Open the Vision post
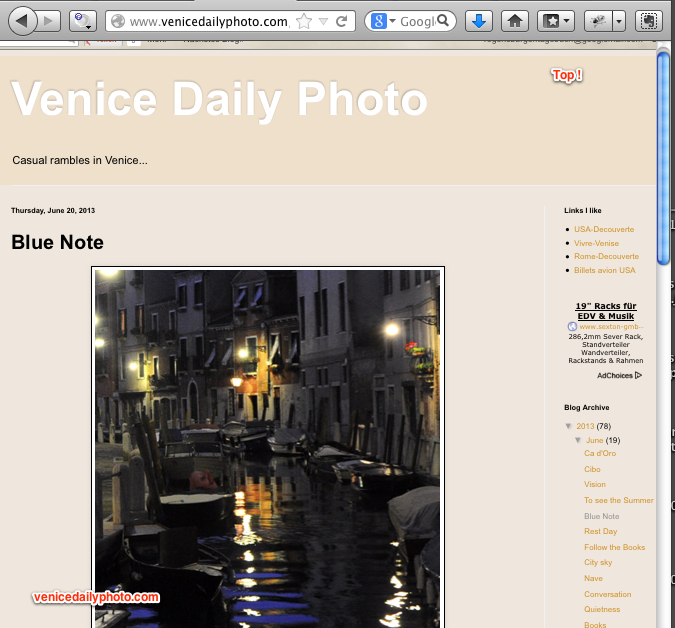This screenshot has height=628, width=675. [x=594, y=484]
